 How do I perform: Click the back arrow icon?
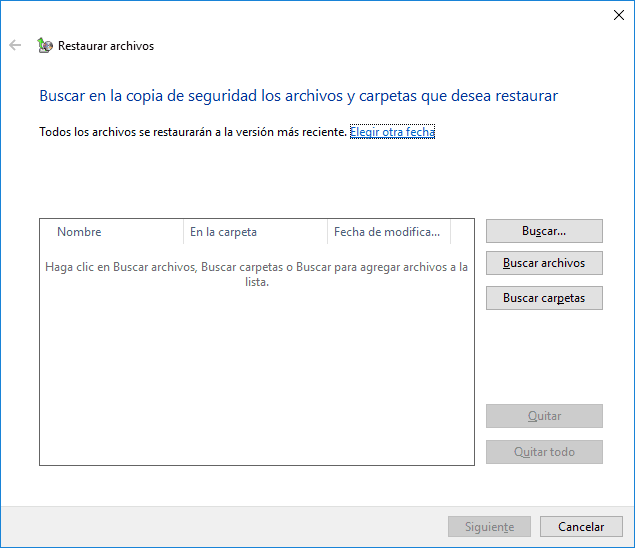pyautogui.click(x=15, y=45)
